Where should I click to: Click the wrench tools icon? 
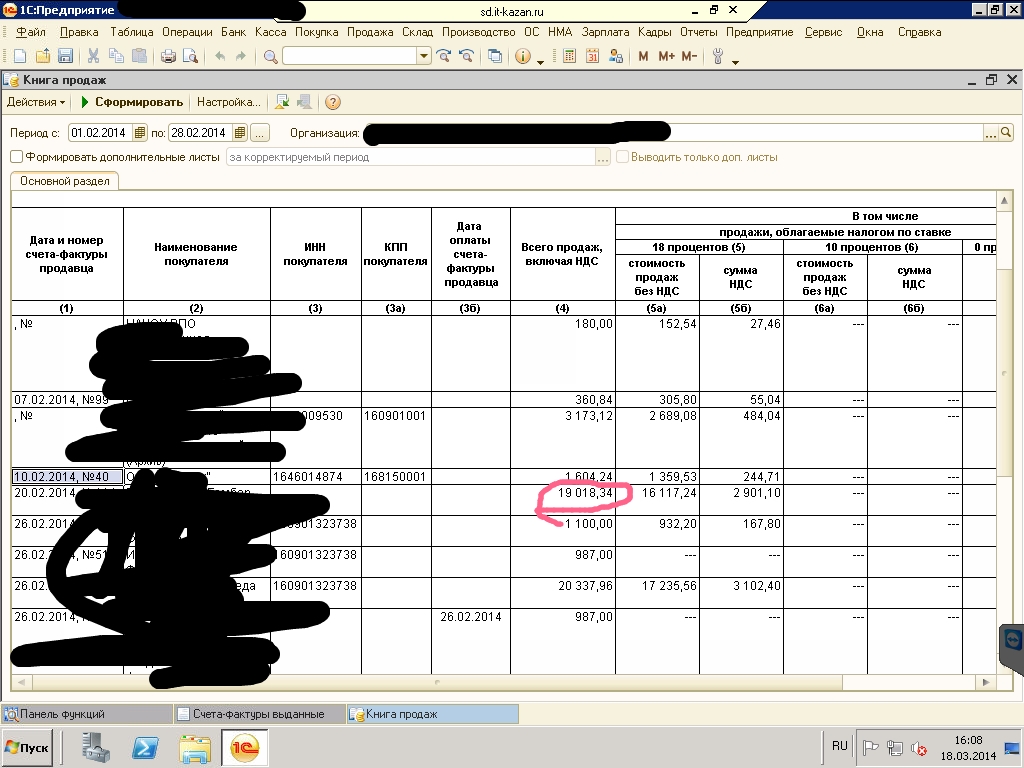(717, 56)
